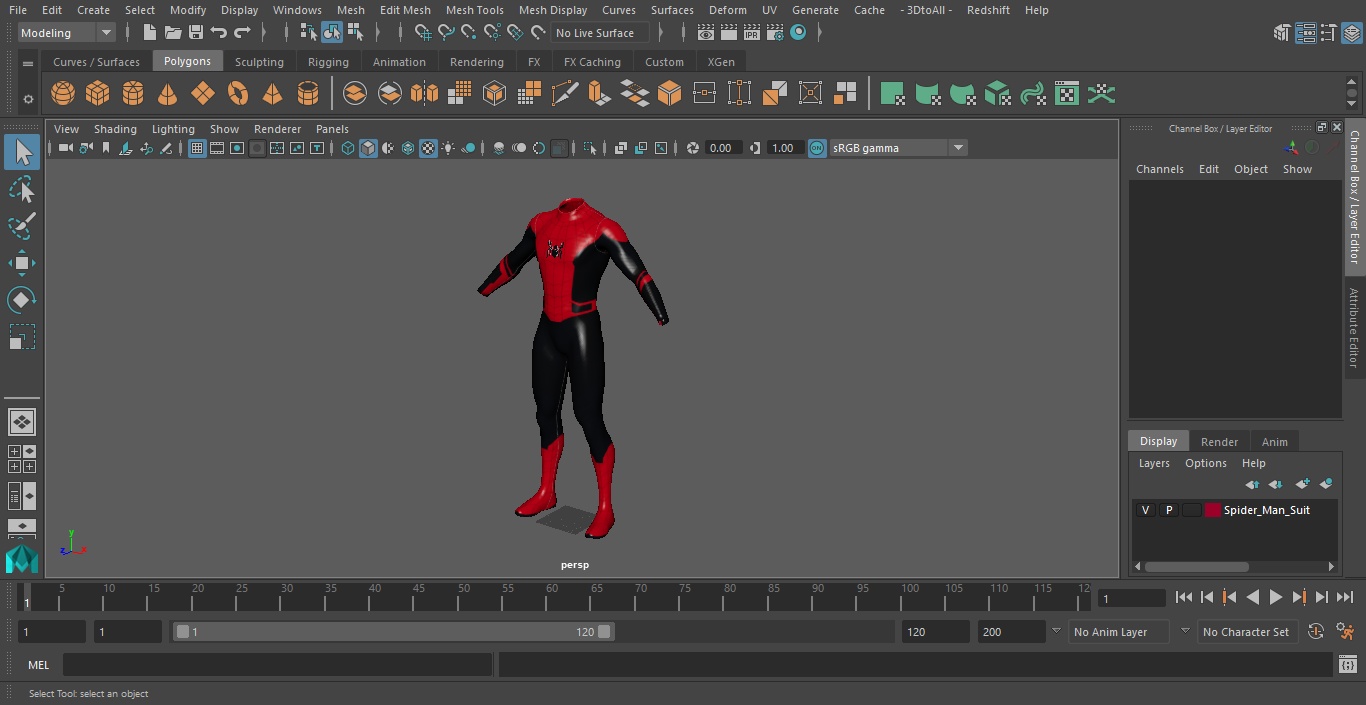Open the viewport Shading menu
The image size is (1366, 705).
(115, 129)
